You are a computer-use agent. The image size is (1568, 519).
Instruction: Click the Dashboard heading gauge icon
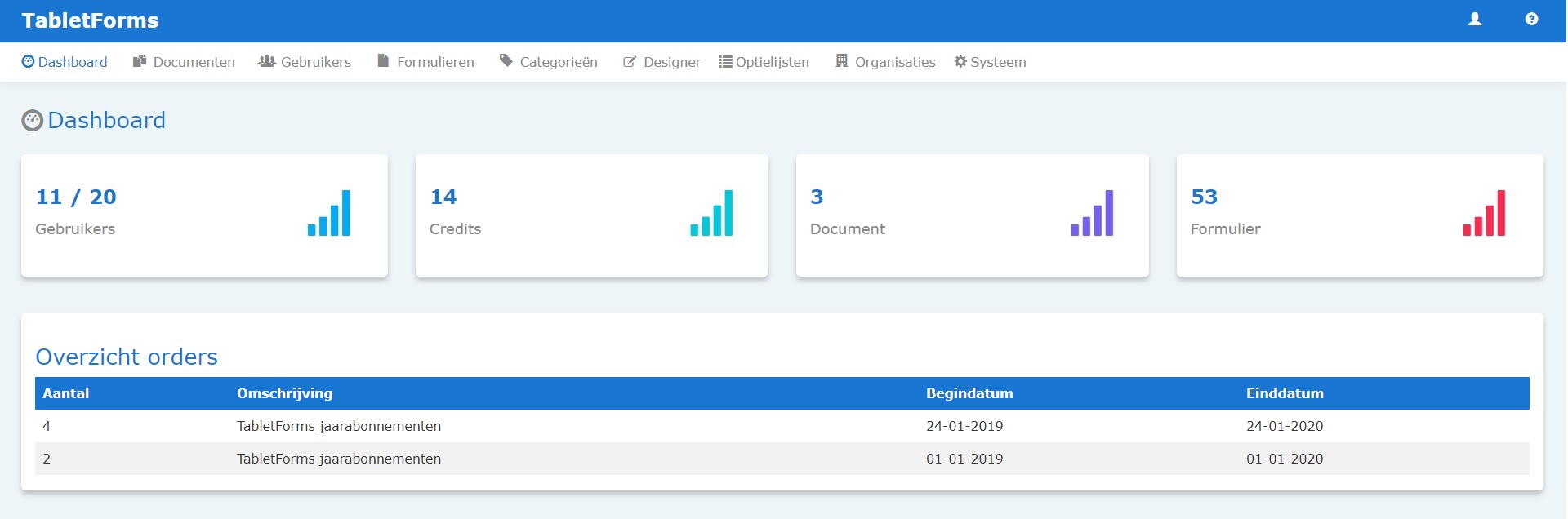click(32, 121)
